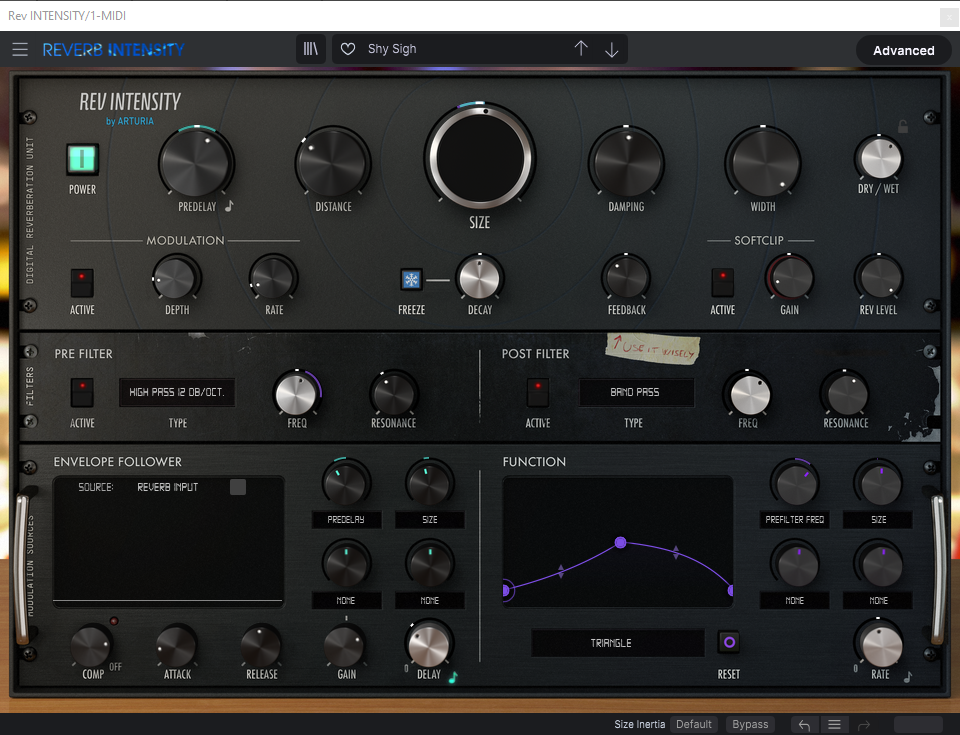
Task: Like the Shy Sigh preset with heart
Action: tap(348, 49)
